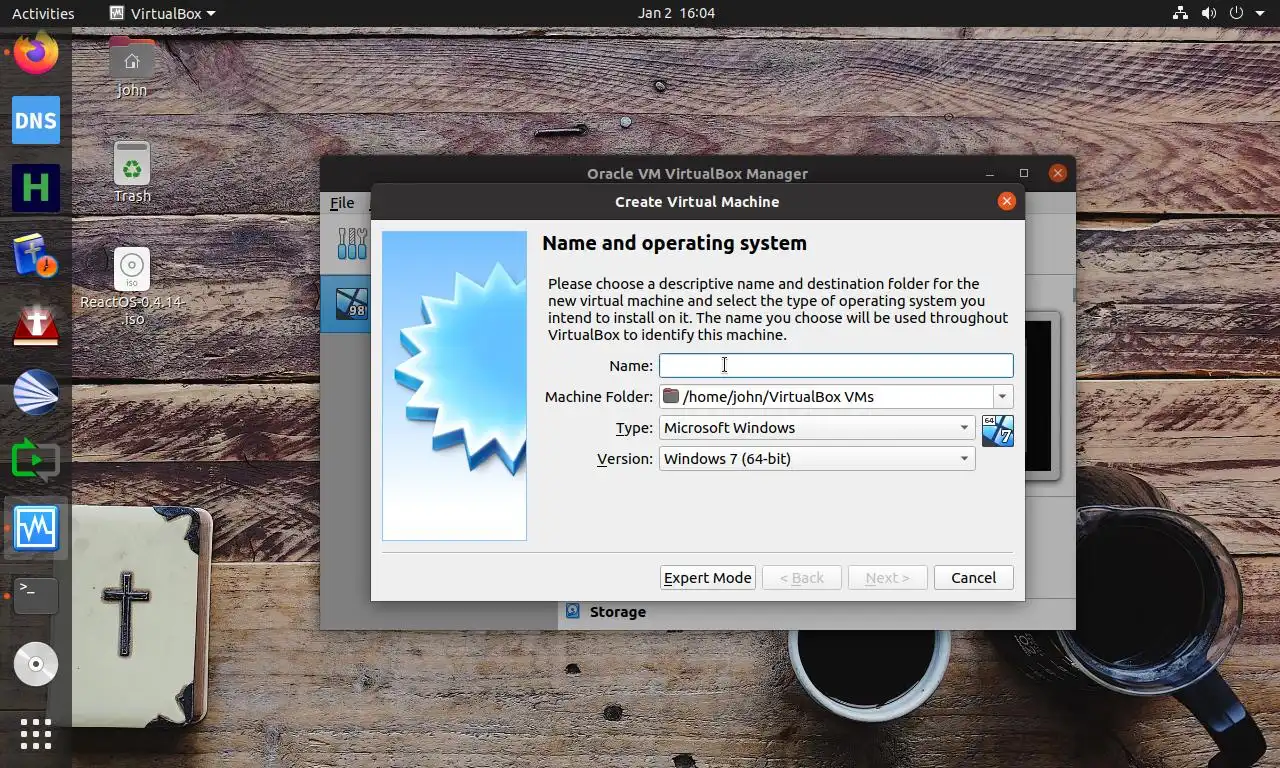Click the Tools icon in VirtualBox Manager
1280x768 pixels.
351,243
